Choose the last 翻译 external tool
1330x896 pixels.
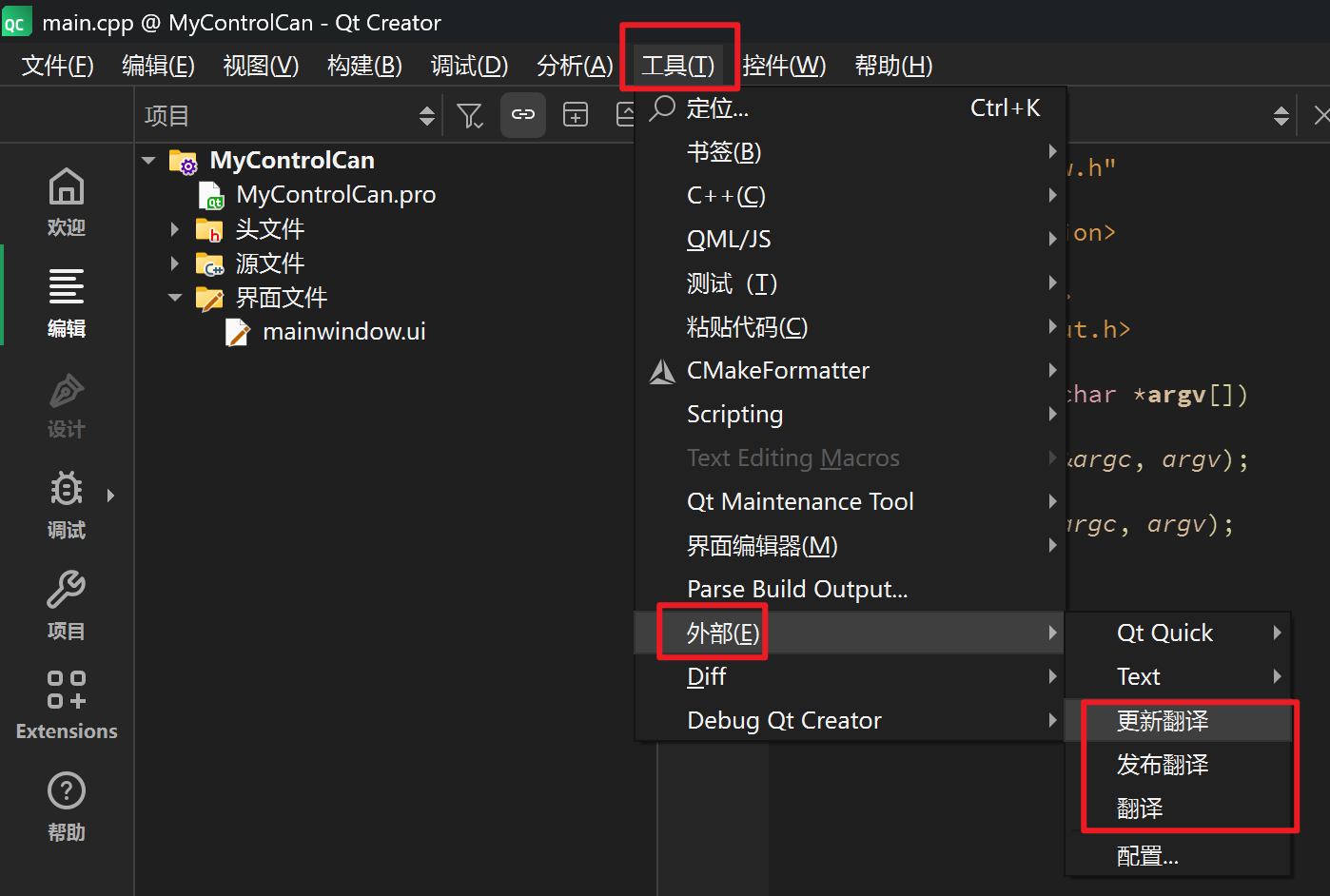[x=1179, y=808]
